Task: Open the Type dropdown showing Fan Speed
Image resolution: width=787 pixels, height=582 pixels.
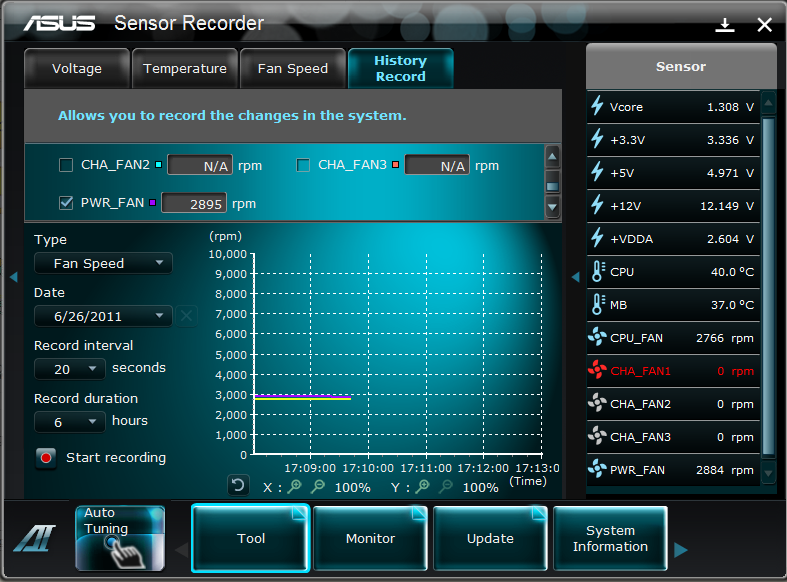Action: pos(103,263)
